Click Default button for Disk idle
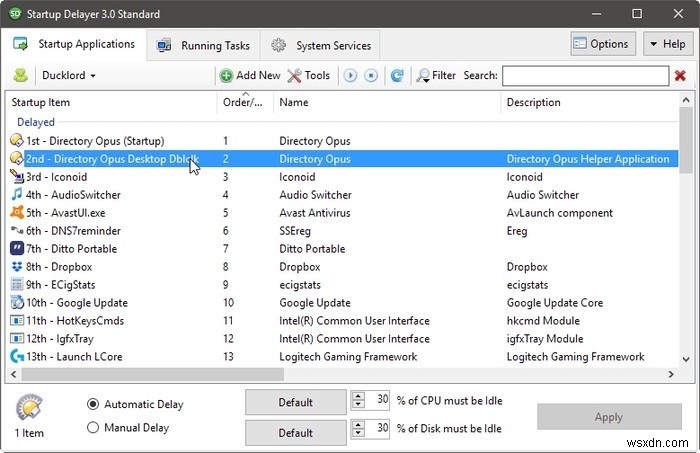The image size is (700, 453). 296,432
